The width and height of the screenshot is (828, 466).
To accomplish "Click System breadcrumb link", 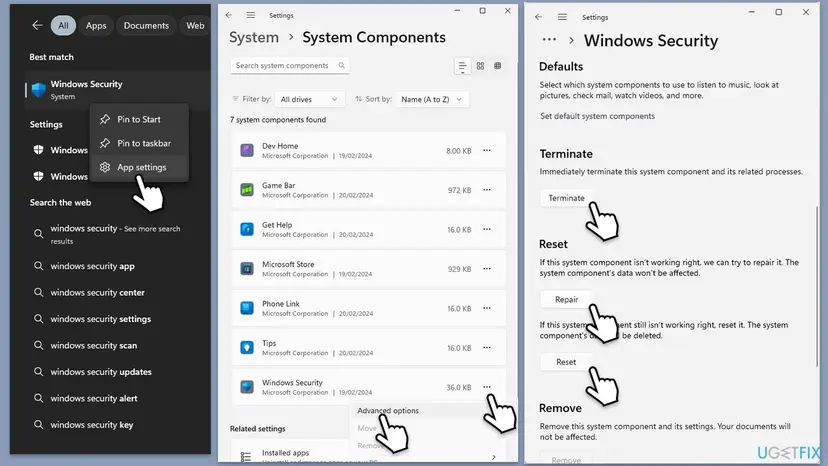I will coord(254,38).
